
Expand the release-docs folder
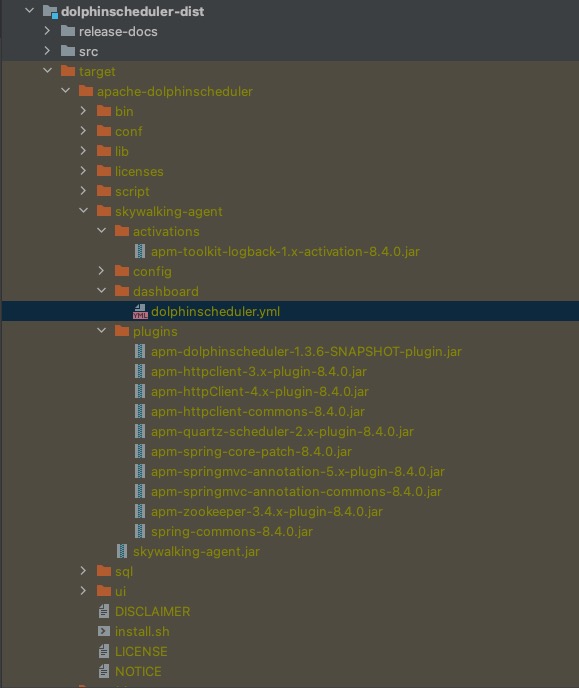pos(47,31)
